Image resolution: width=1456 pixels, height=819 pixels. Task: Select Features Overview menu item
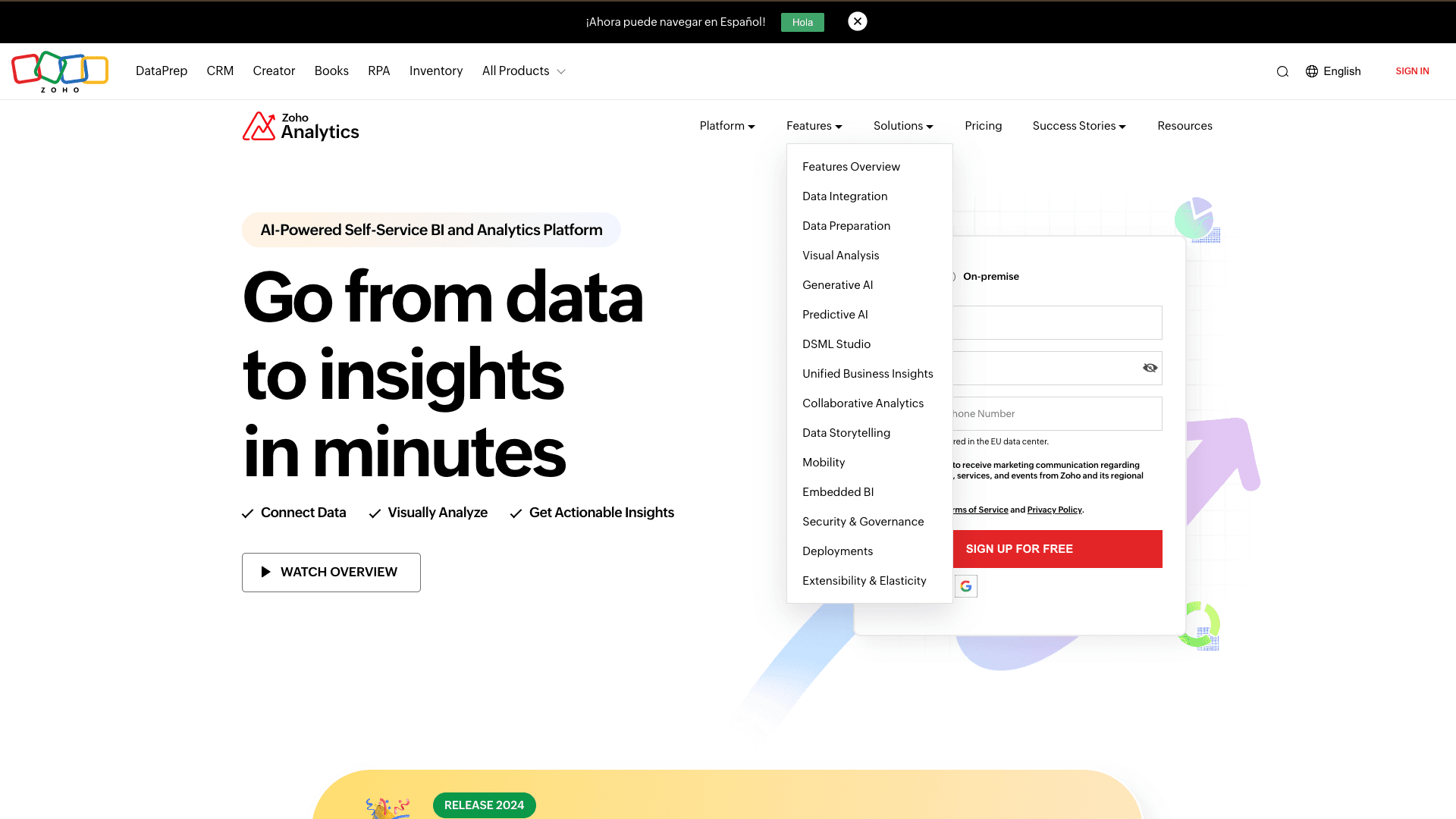tap(851, 167)
